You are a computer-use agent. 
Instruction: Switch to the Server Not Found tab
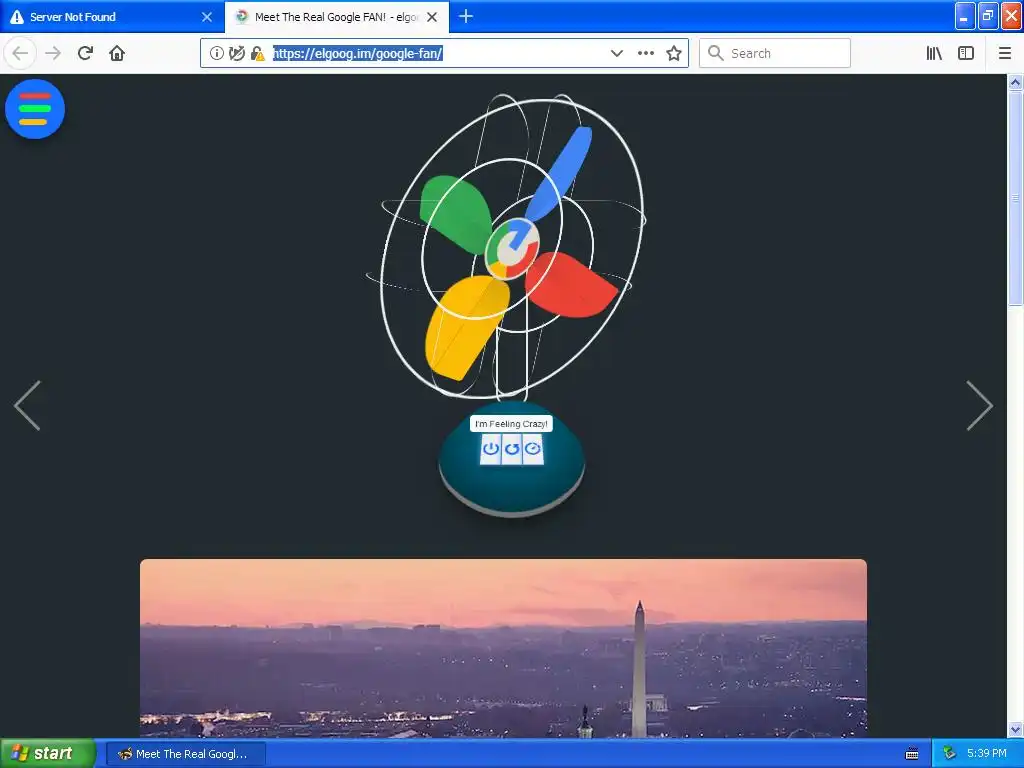(x=111, y=17)
